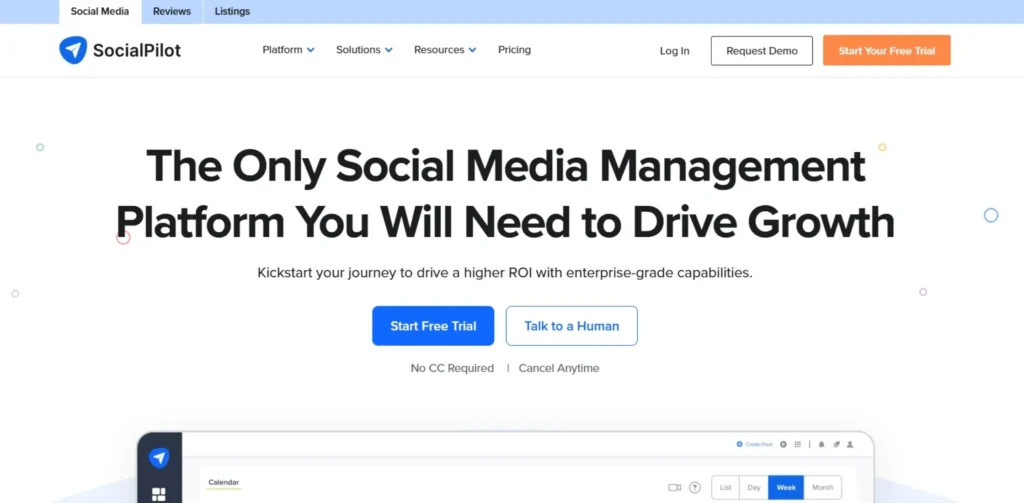Click the video camera icon beside the view switcher
The height and width of the screenshot is (503, 1024).
tap(675, 487)
